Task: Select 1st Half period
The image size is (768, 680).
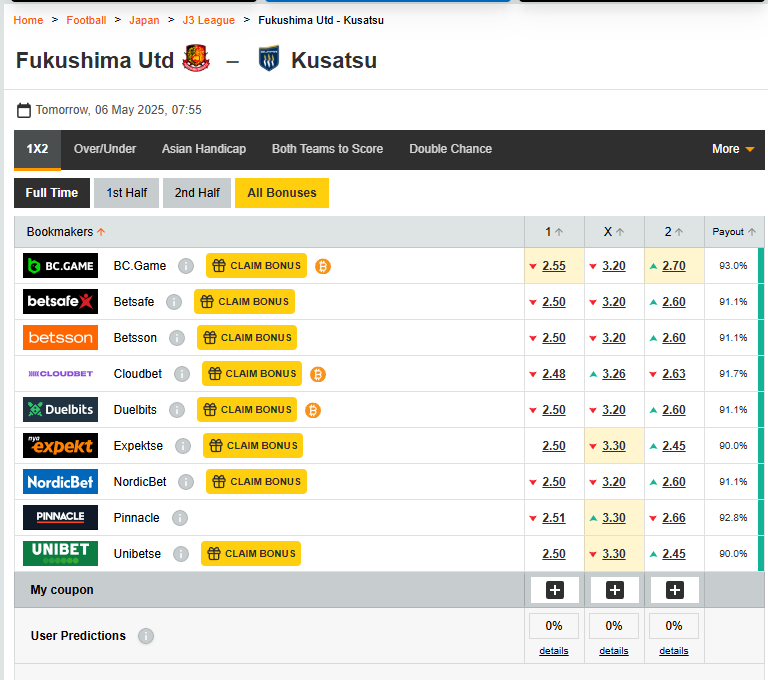Action: tap(126, 193)
